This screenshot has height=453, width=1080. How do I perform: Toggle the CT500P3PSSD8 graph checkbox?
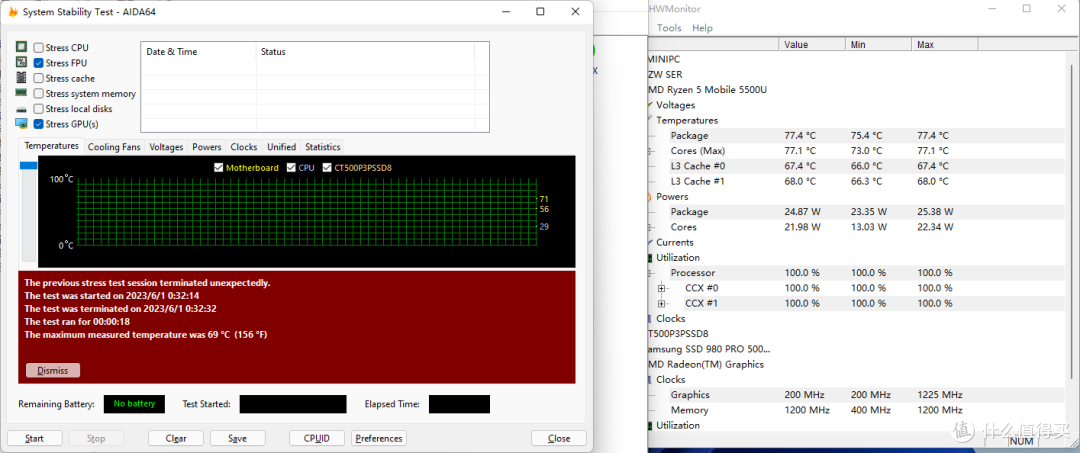coord(326,167)
